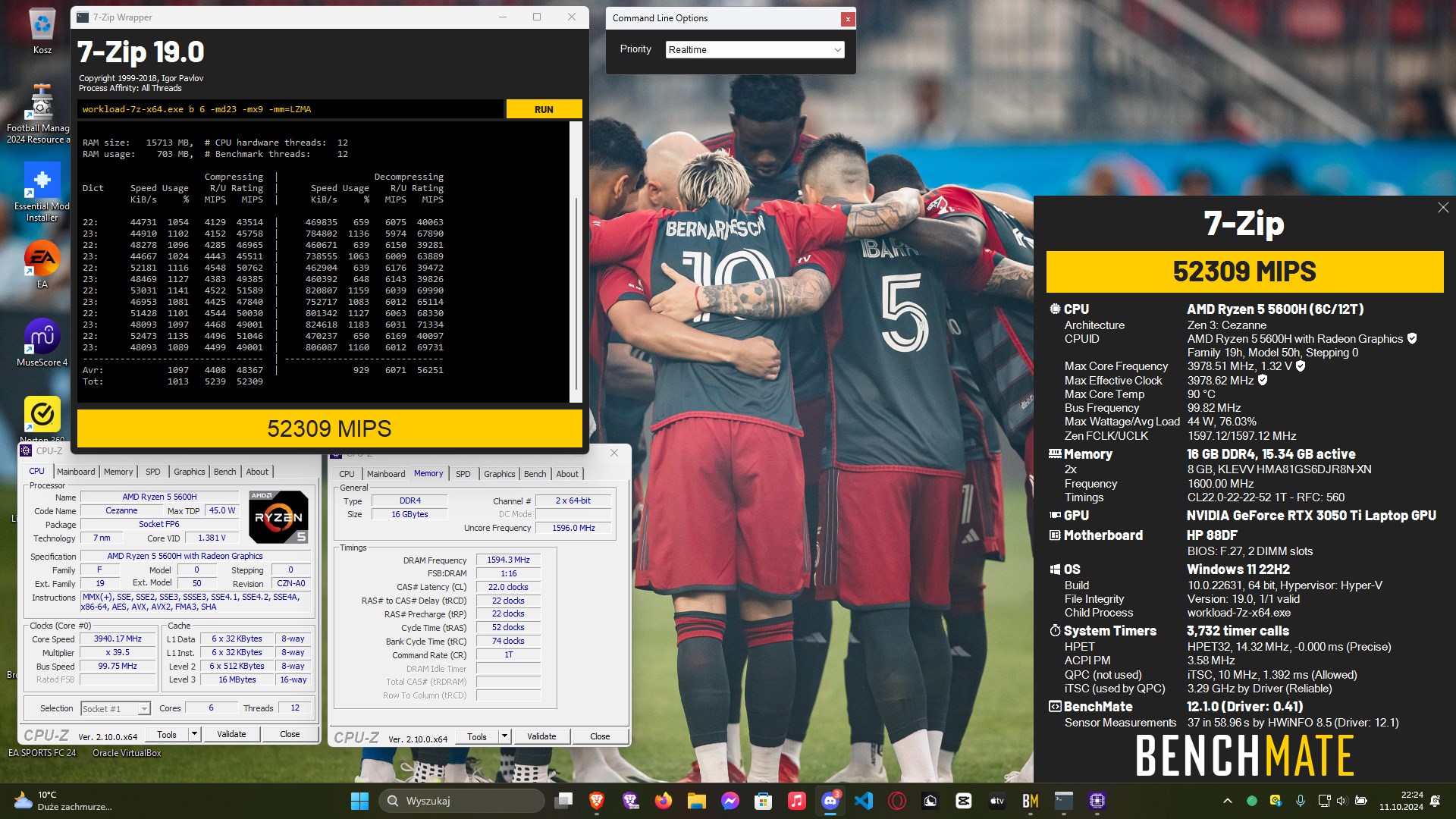Open the terminal window from the taskbar

1064,801
